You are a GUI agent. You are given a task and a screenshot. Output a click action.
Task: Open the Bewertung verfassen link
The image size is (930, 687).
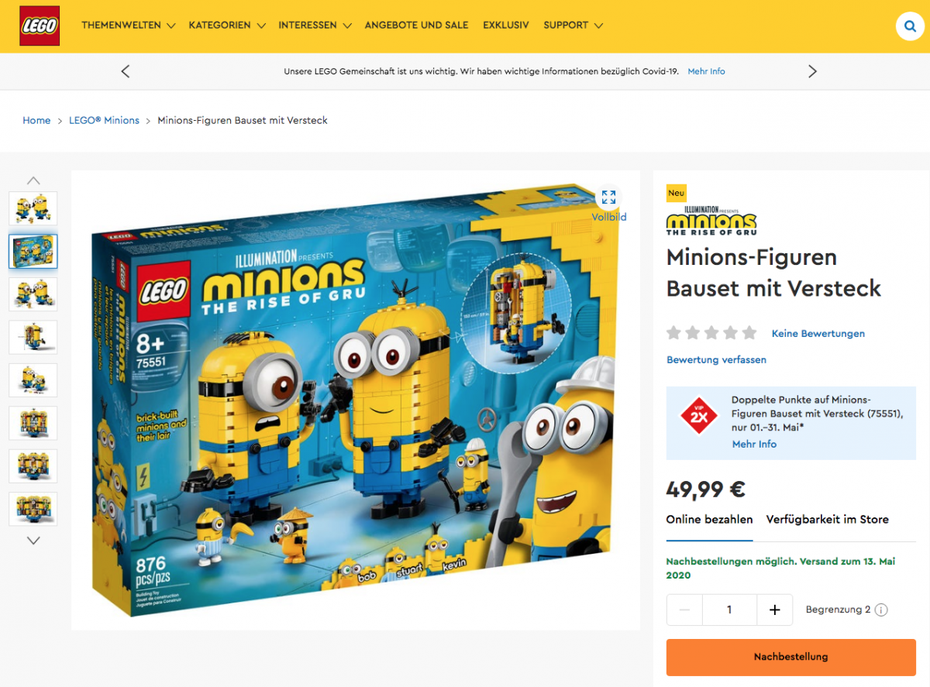[x=716, y=360]
